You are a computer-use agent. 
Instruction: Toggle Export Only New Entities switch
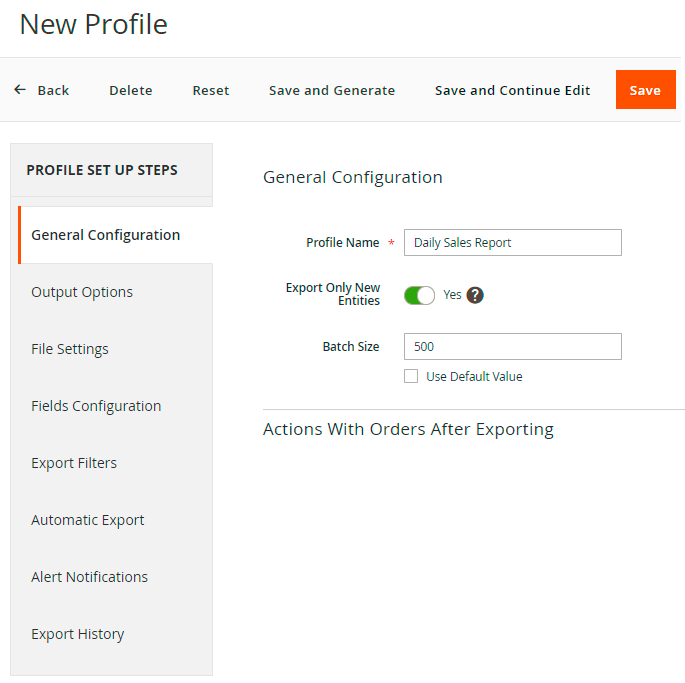coord(419,295)
